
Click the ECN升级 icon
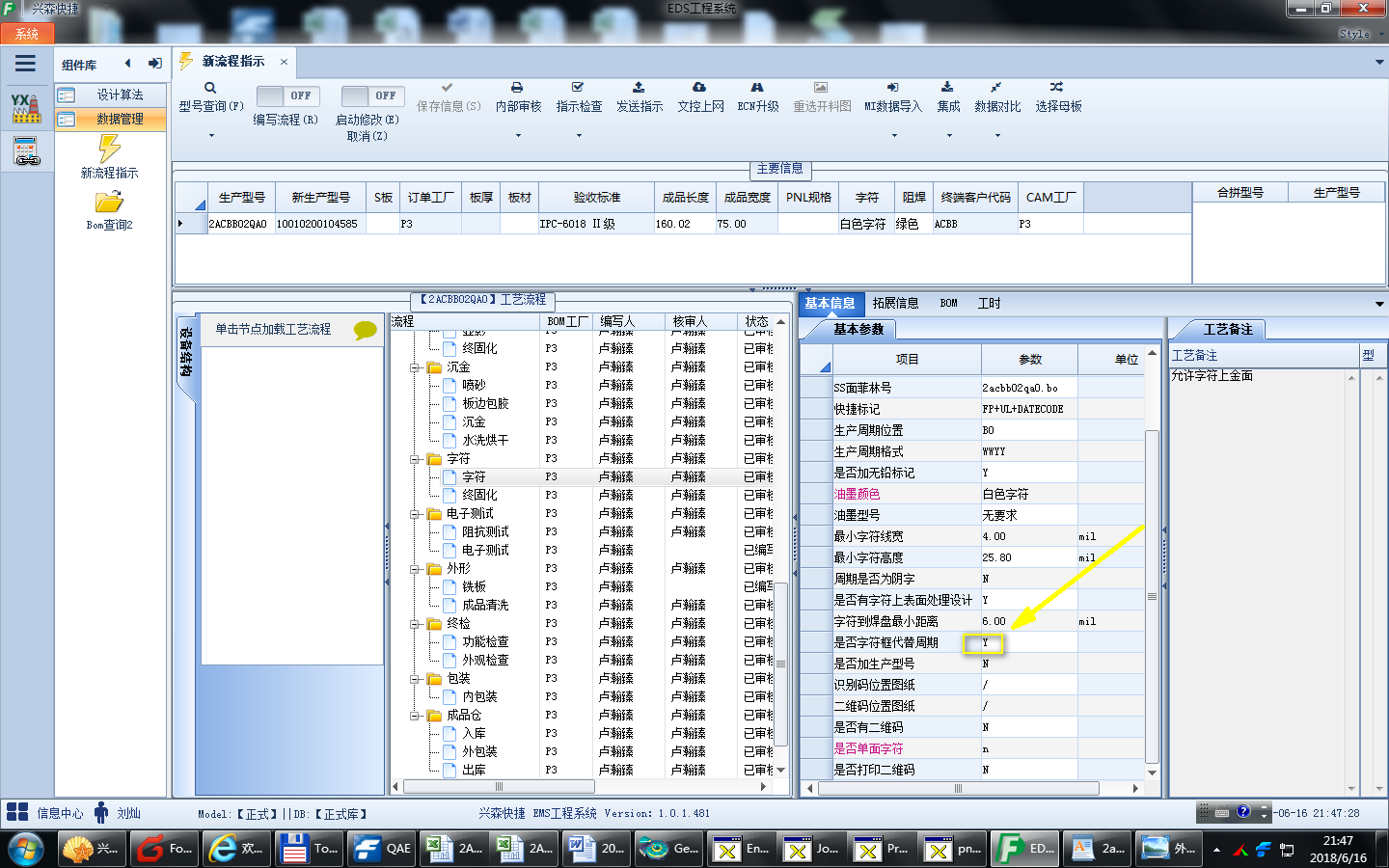[x=757, y=88]
